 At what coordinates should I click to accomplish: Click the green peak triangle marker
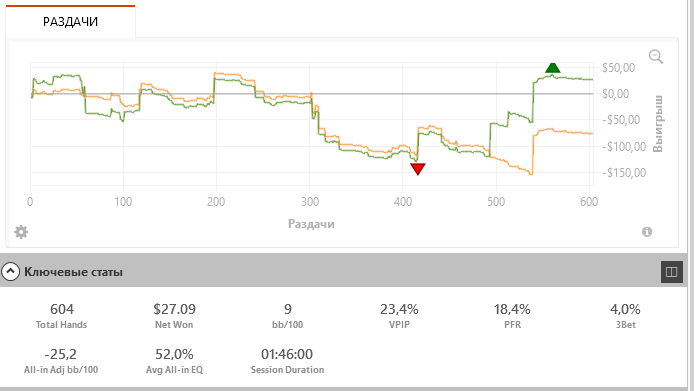[x=553, y=67]
